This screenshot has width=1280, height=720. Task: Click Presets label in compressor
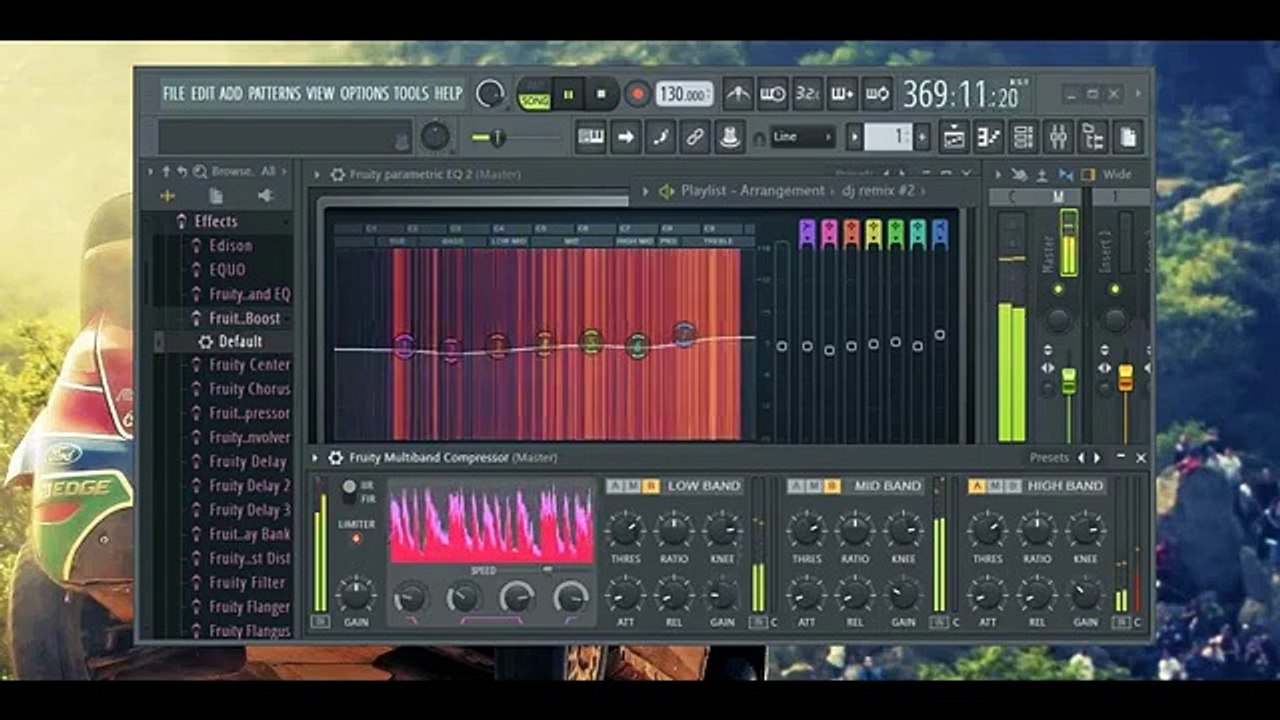(x=1049, y=458)
